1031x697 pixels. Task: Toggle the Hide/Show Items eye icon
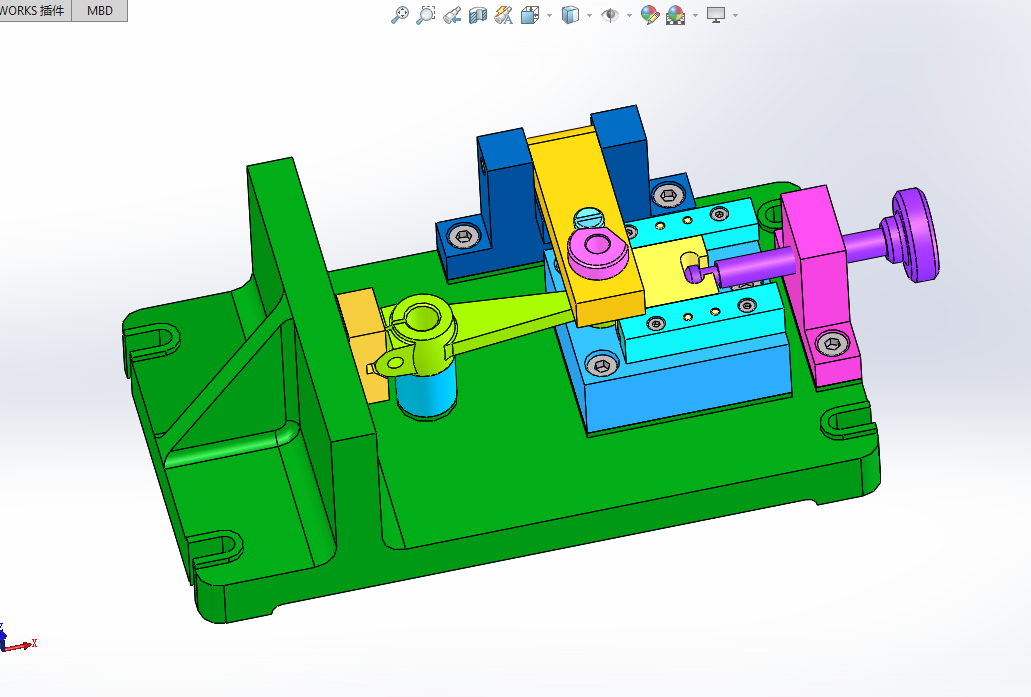point(610,14)
